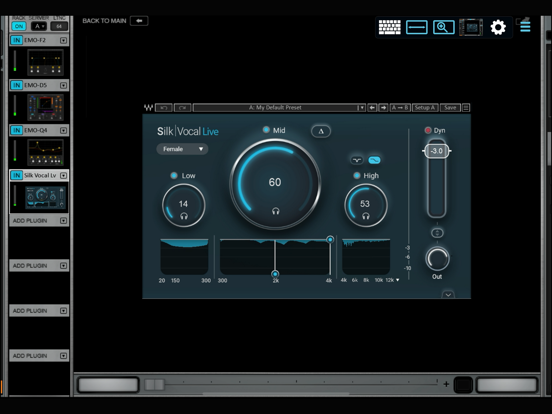Toggle the IN button for EMO-F2
The image size is (552, 414).
coord(16,40)
